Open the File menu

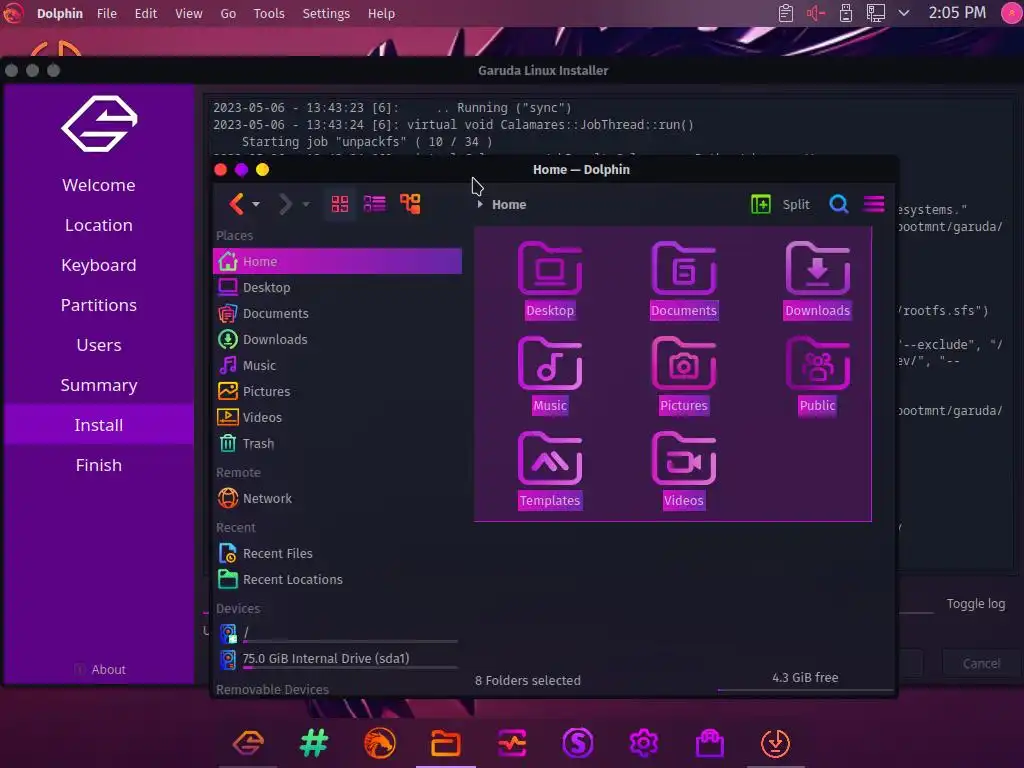click(106, 13)
